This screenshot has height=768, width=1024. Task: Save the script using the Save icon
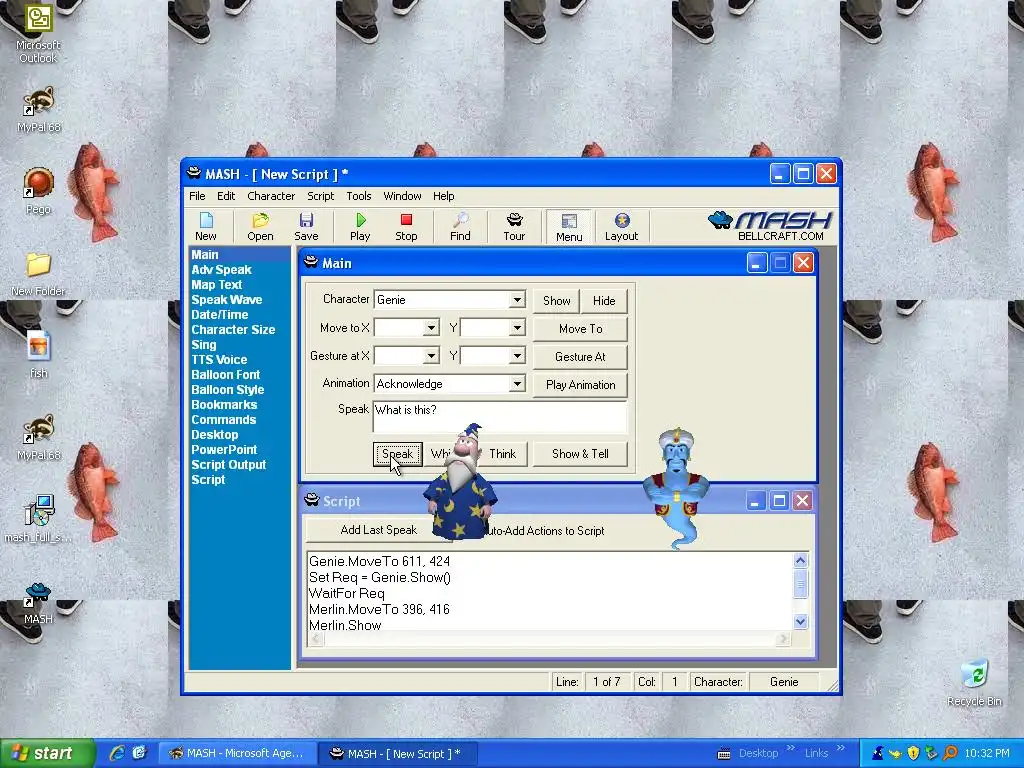306,227
